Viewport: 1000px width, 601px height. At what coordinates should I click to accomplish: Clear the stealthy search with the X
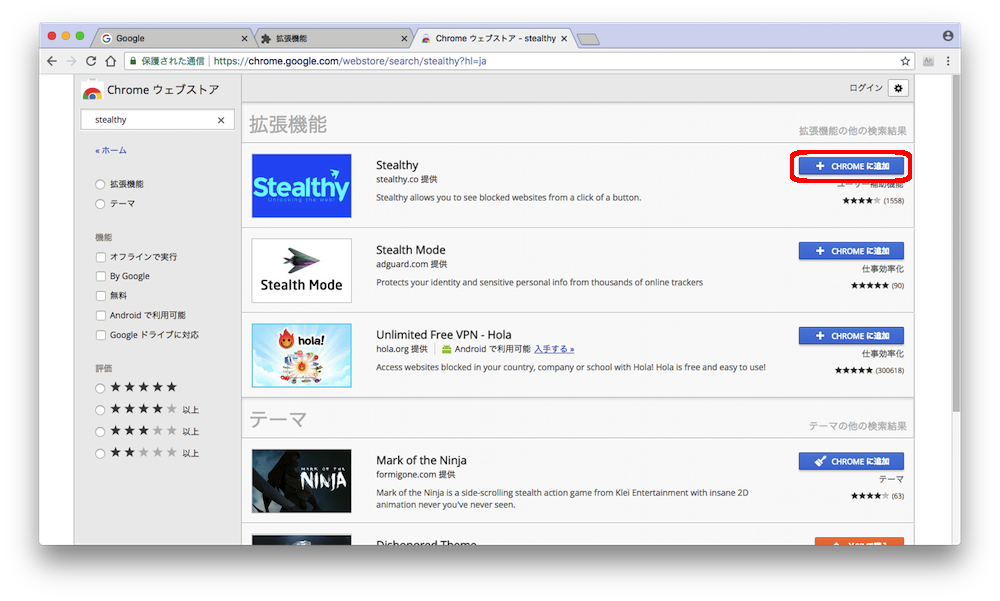click(x=223, y=119)
